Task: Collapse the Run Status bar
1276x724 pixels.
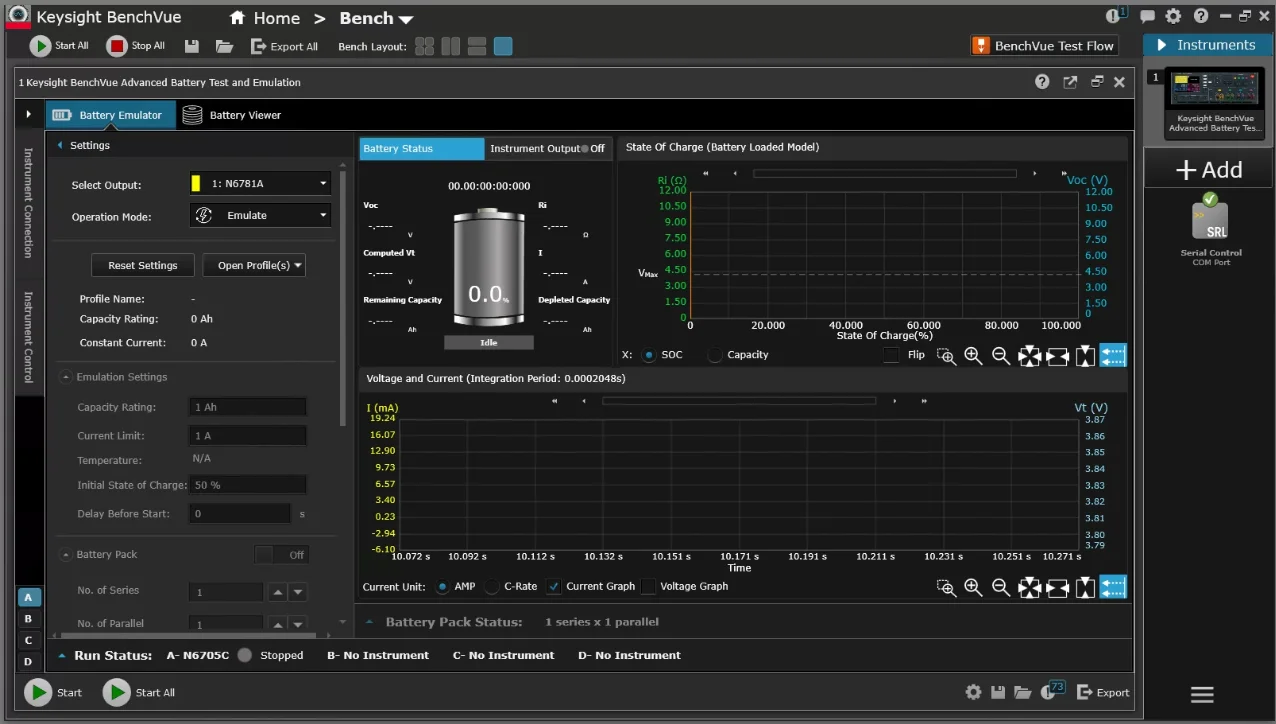Action: tap(63, 656)
